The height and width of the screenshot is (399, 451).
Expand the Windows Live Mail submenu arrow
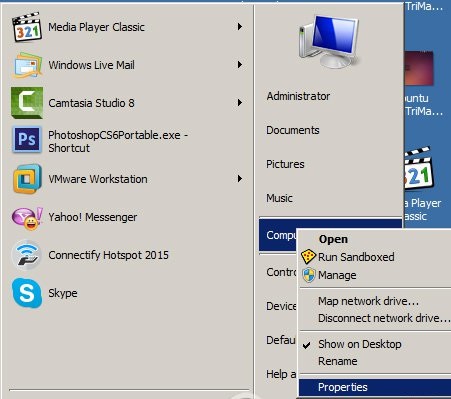click(240, 65)
